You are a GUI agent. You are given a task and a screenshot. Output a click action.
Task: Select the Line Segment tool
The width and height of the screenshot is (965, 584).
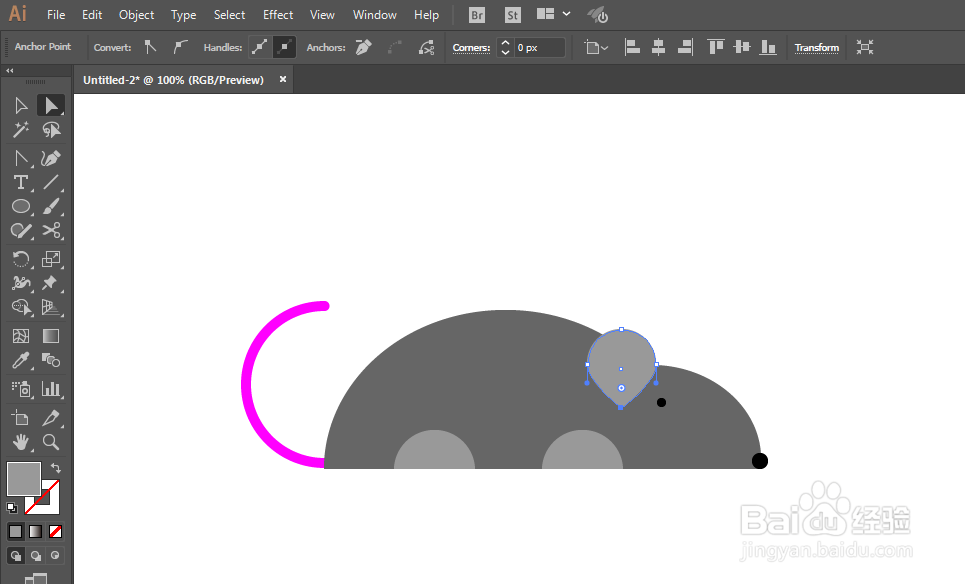pyautogui.click(x=51, y=182)
